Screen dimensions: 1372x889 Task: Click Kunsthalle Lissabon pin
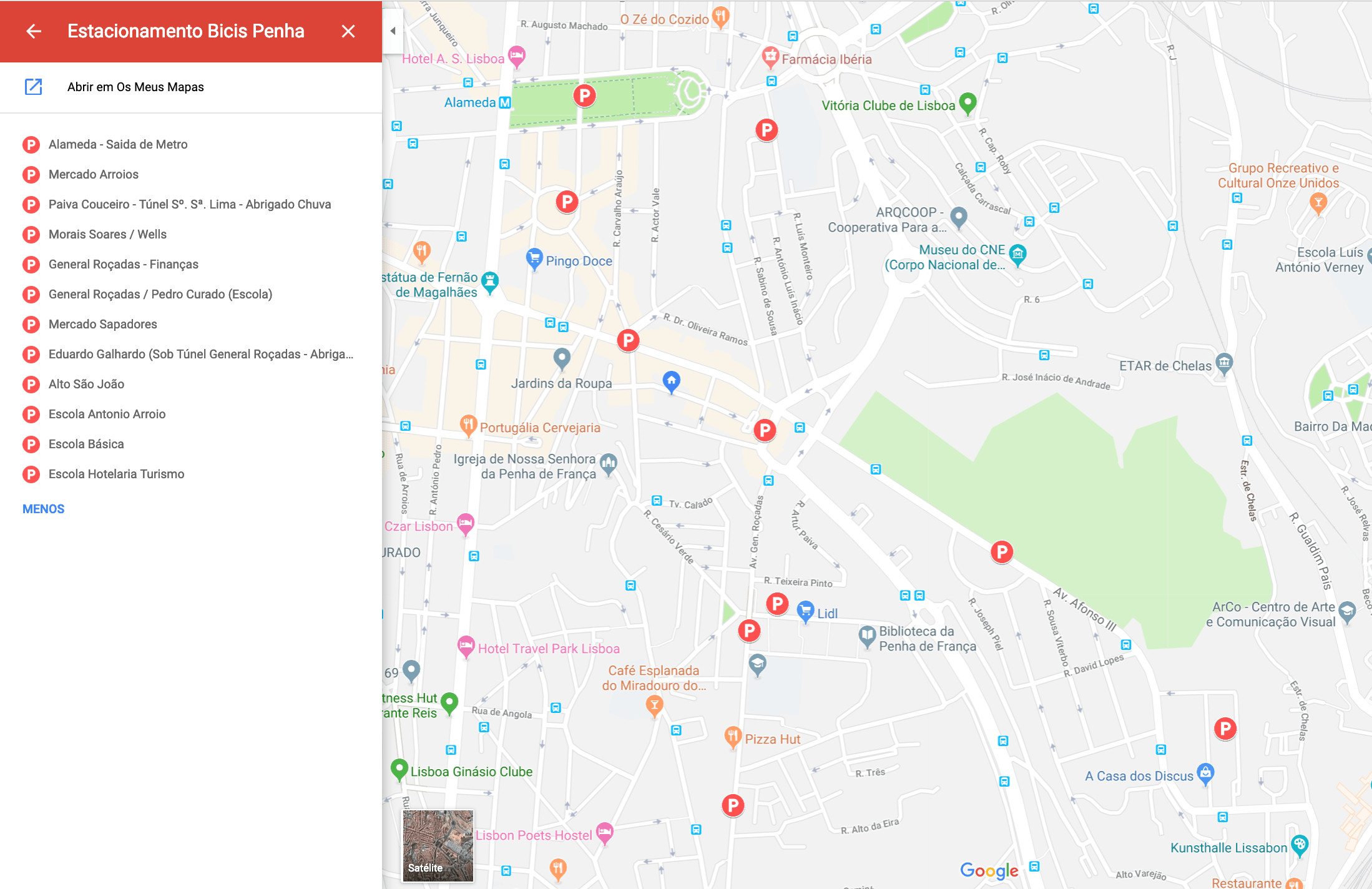(x=1300, y=845)
